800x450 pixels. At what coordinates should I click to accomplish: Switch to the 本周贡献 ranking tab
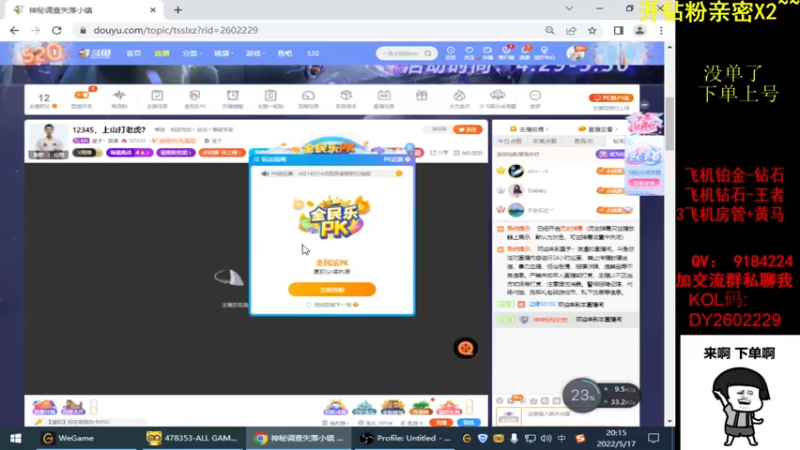click(x=545, y=141)
